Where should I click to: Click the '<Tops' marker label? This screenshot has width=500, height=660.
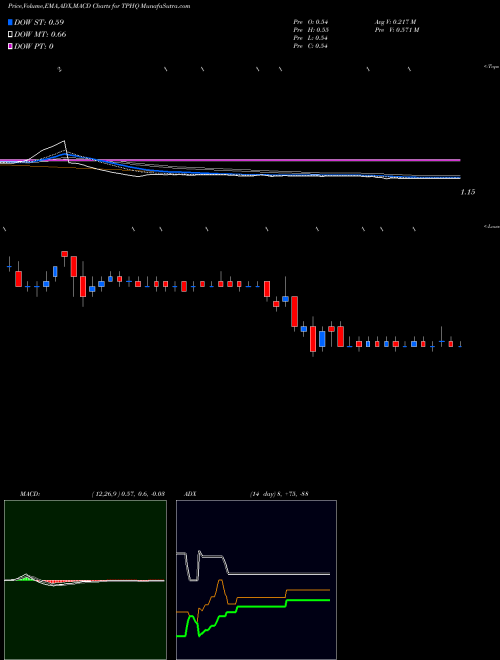click(492, 67)
